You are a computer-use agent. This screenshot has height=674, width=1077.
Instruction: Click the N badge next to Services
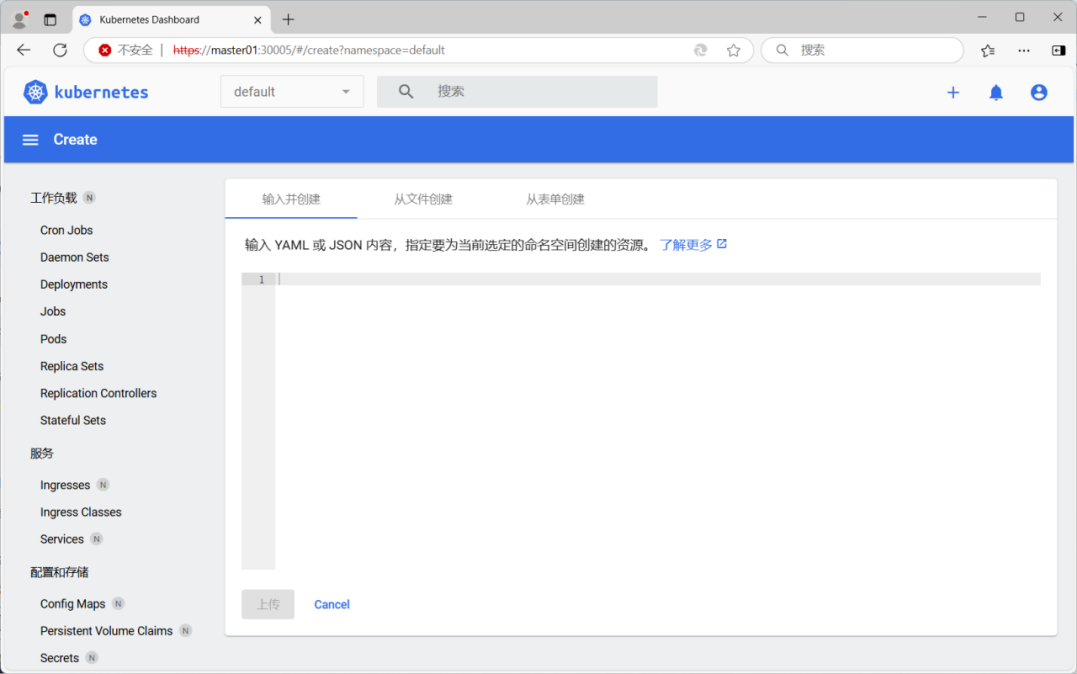97,539
